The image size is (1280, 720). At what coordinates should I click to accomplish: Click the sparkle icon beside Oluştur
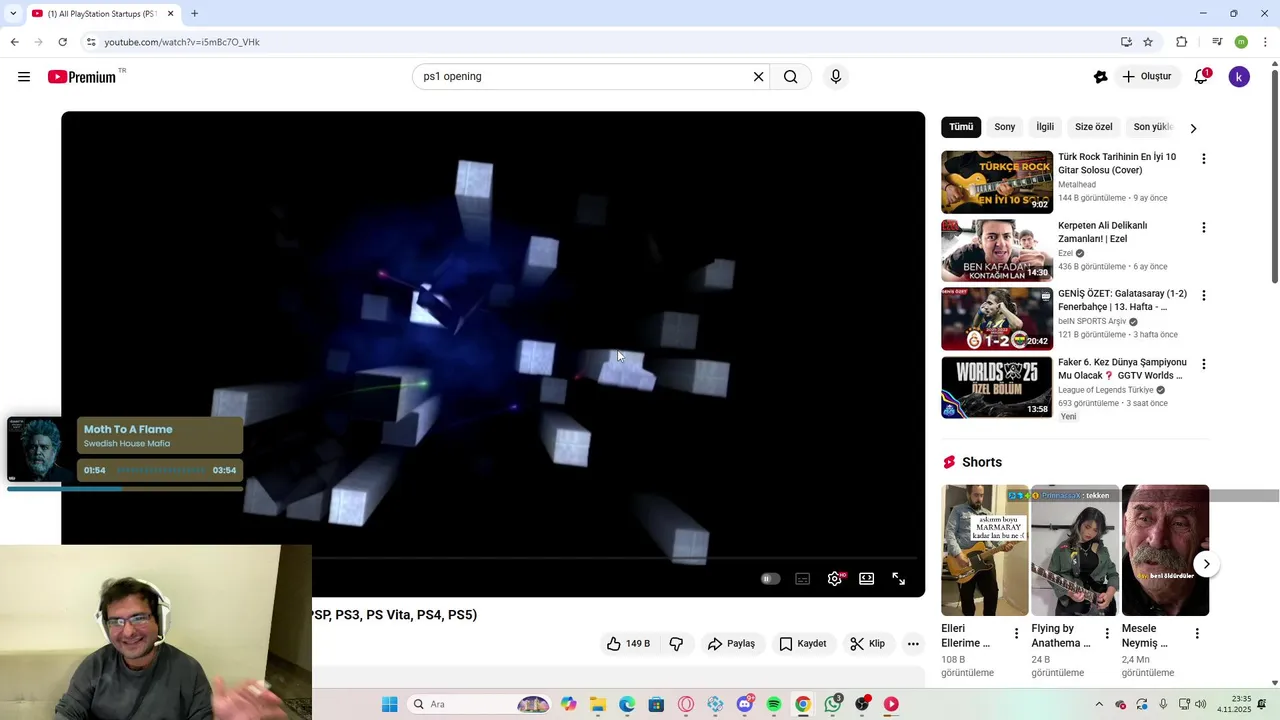[x=1100, y=77]
